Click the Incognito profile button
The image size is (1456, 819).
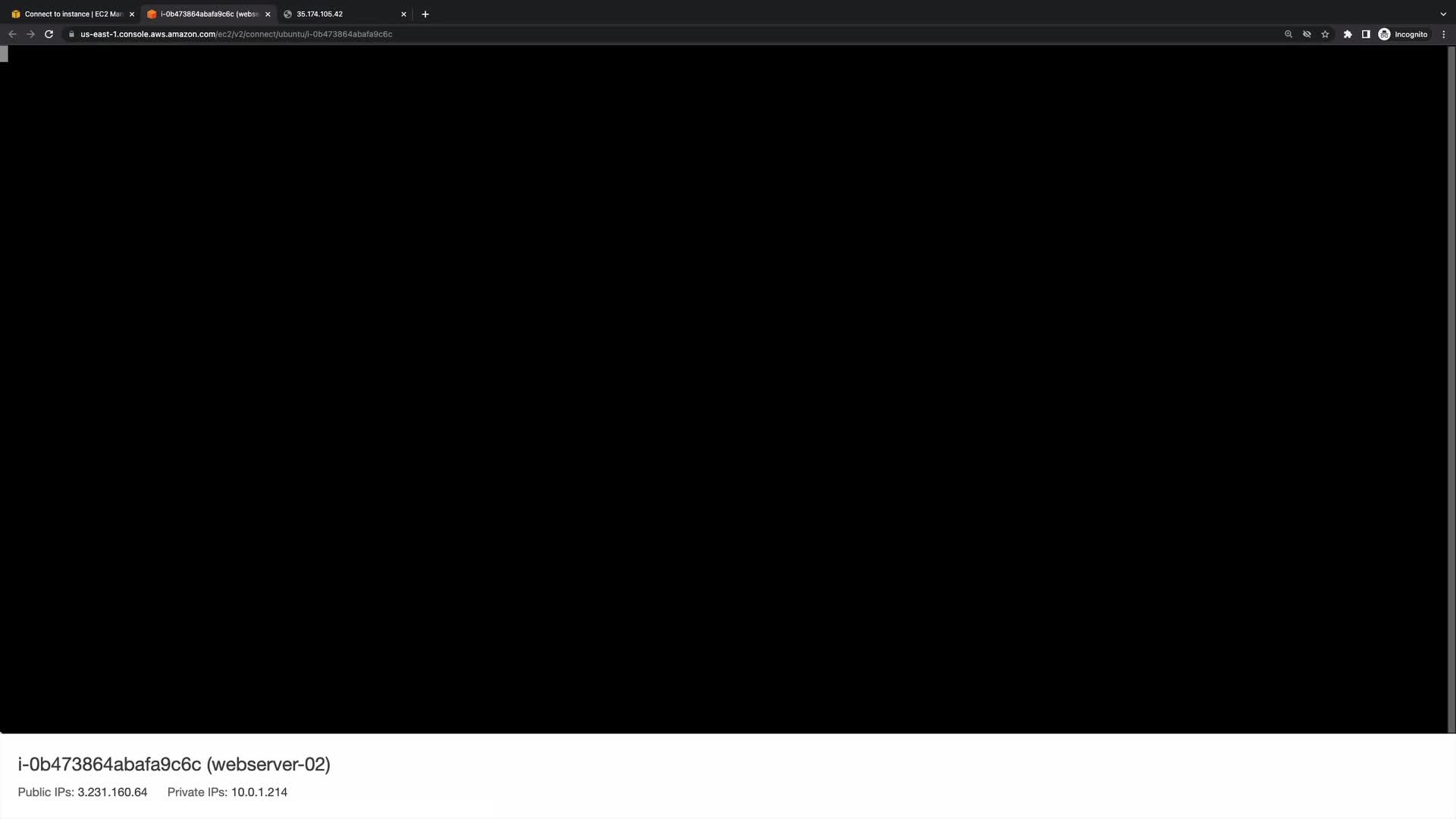(1403, 34)
